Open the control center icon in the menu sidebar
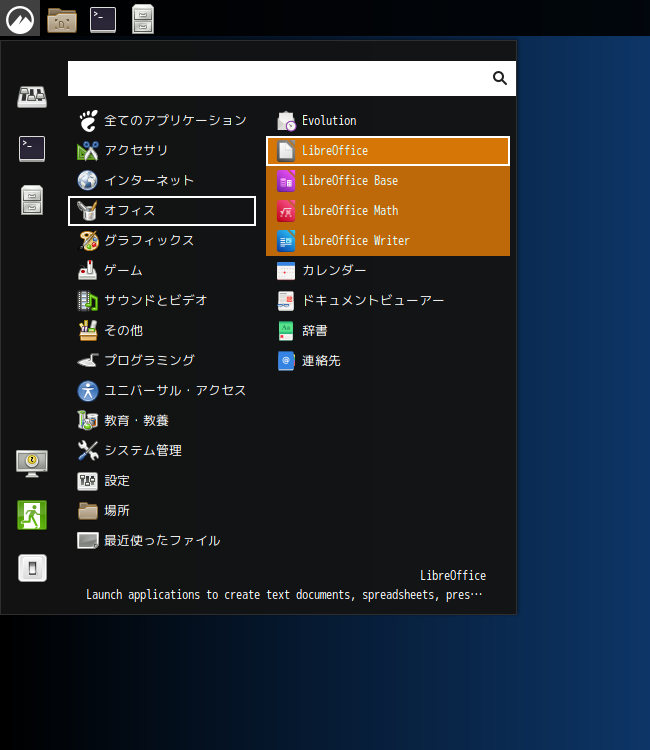650x750 pixels. click(x=32, y=97)
